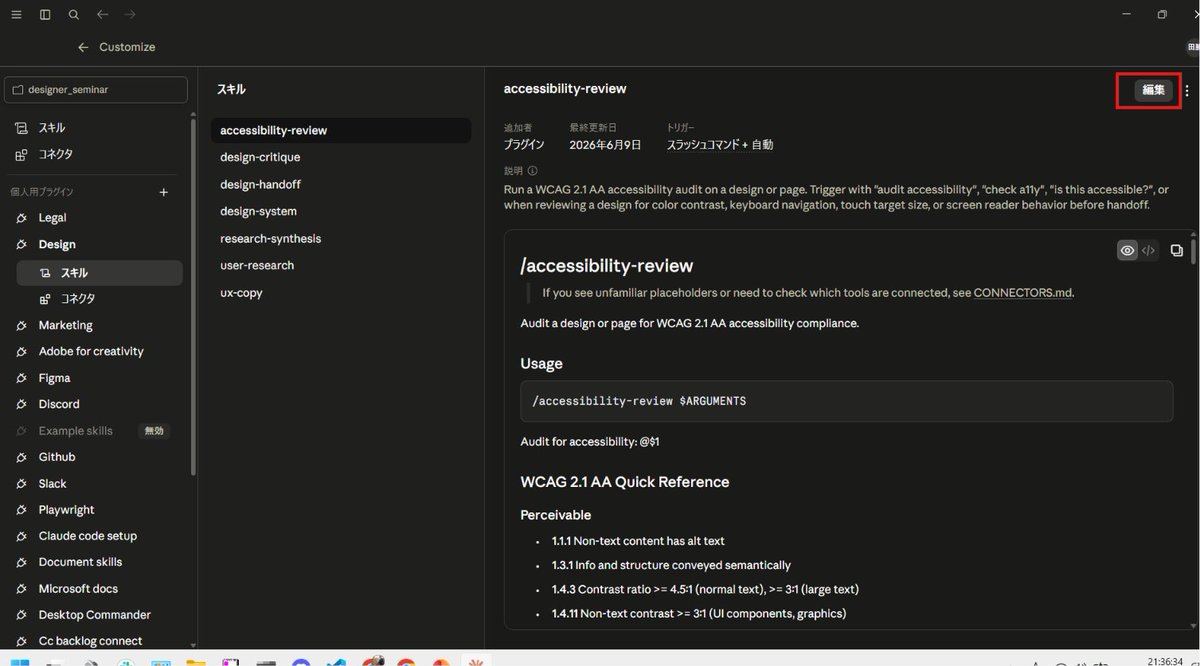Select the accessibility-review skill
The width and height of the screenshot is (1200, 666).
[x=341, y=130]
